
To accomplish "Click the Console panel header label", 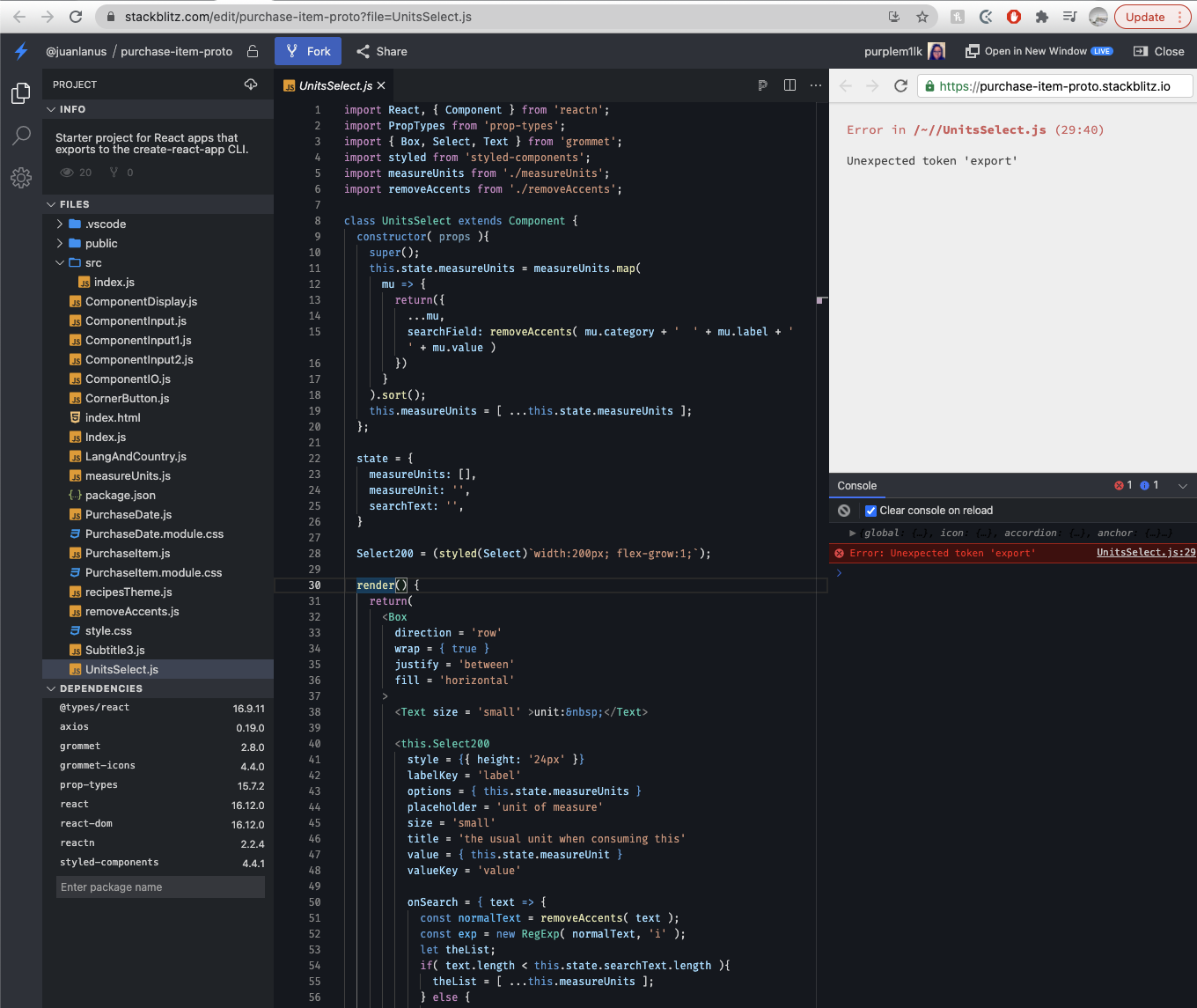I will (x=857, y=486).
